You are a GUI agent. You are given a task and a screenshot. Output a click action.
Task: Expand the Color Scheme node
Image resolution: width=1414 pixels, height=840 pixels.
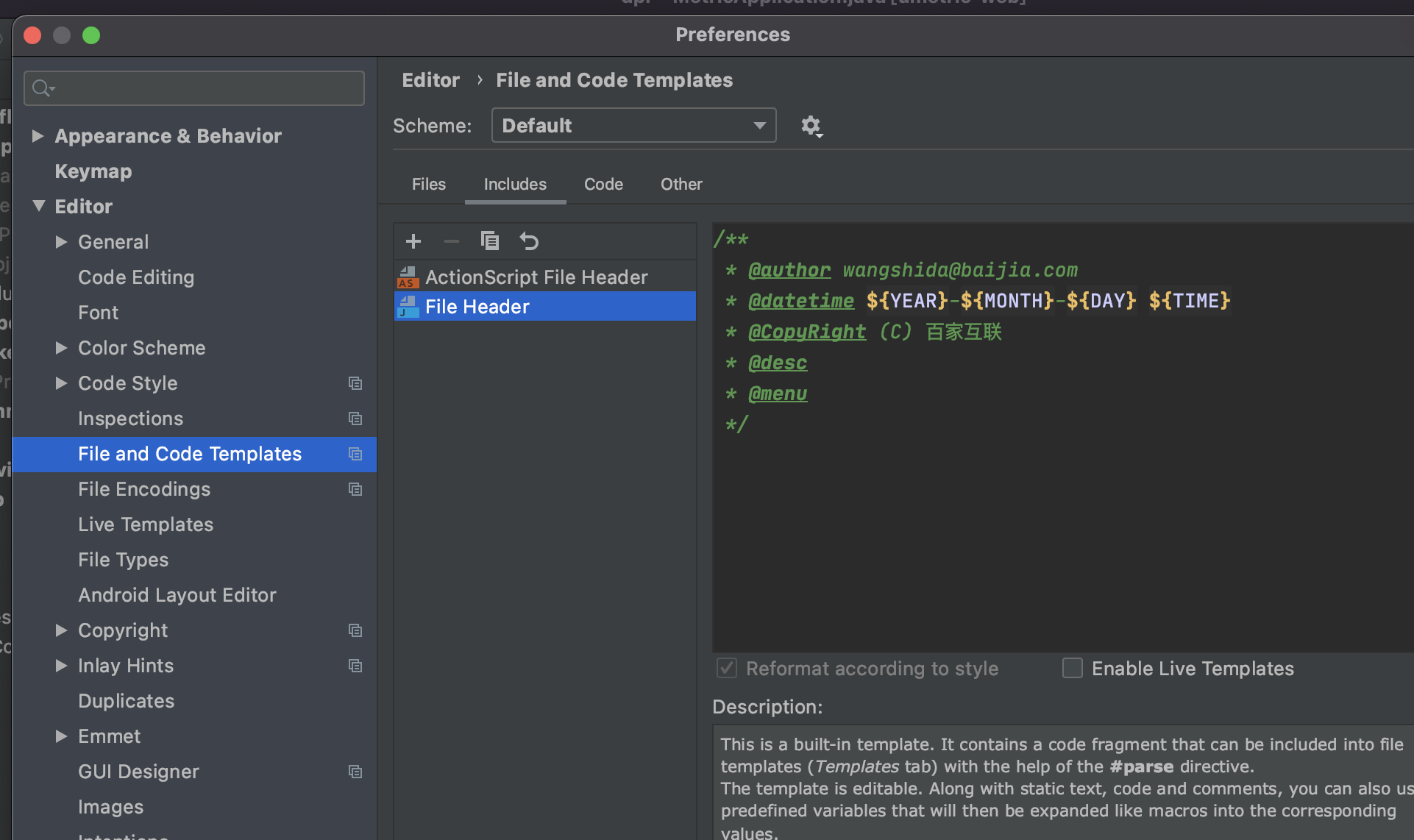pos(62,348)
